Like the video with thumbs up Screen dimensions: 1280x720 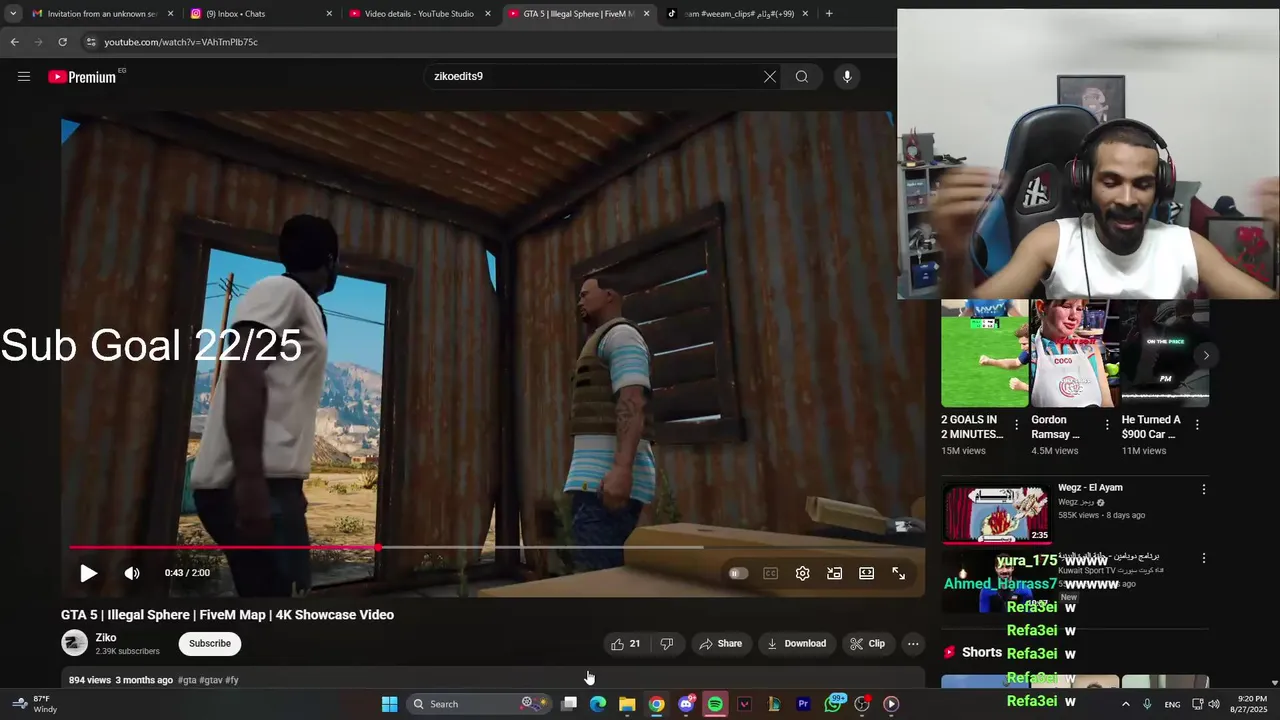pos(626,644)
